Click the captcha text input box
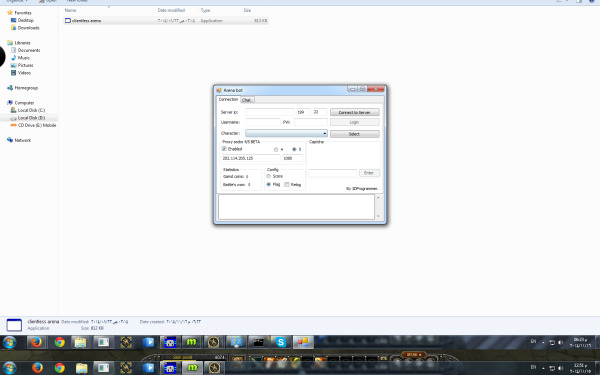 click(x=333, y=173)
